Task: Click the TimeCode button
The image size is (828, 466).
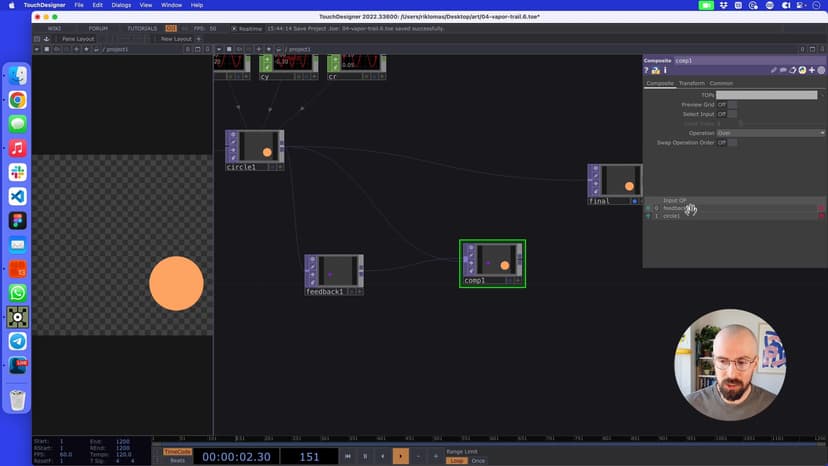Action: coord(176,451)
